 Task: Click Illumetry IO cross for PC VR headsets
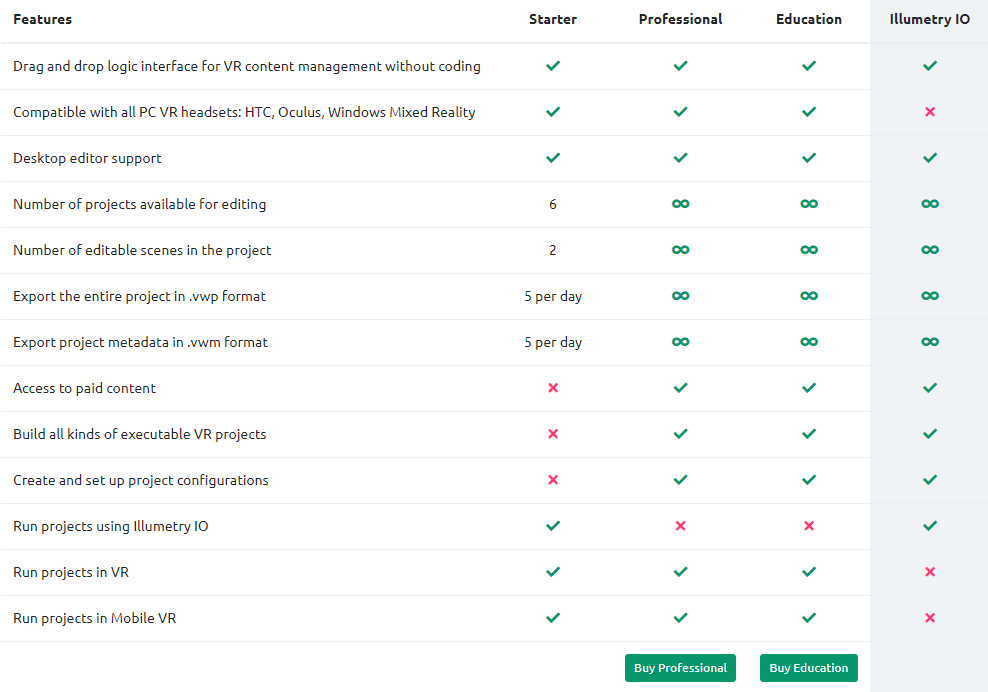tap(930, 112)
